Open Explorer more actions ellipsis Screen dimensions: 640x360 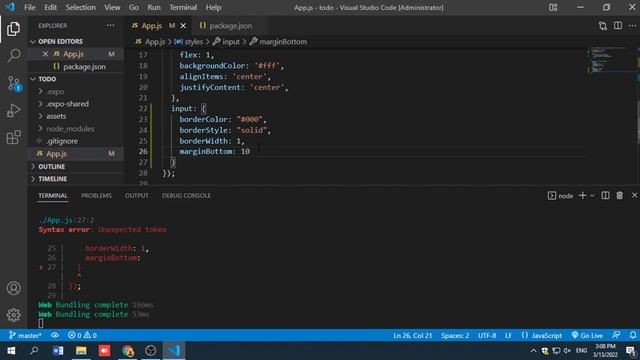click(x=111, y=25)
